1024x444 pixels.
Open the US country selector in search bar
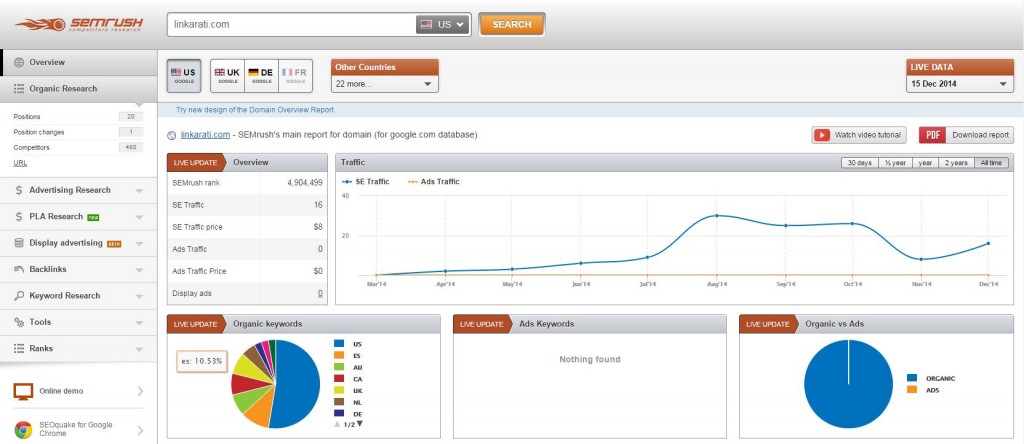coord(443,24)
